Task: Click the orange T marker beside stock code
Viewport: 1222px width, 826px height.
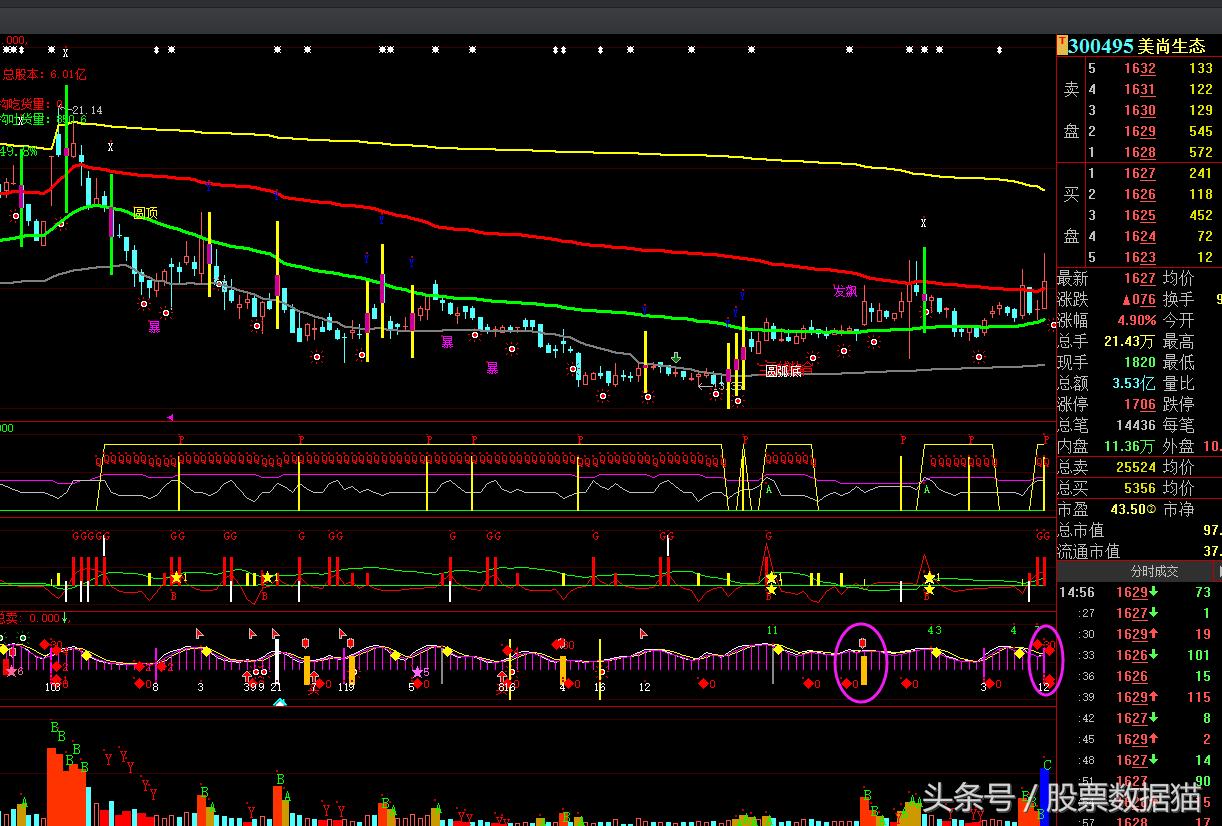Action: tap(1062, 45)
